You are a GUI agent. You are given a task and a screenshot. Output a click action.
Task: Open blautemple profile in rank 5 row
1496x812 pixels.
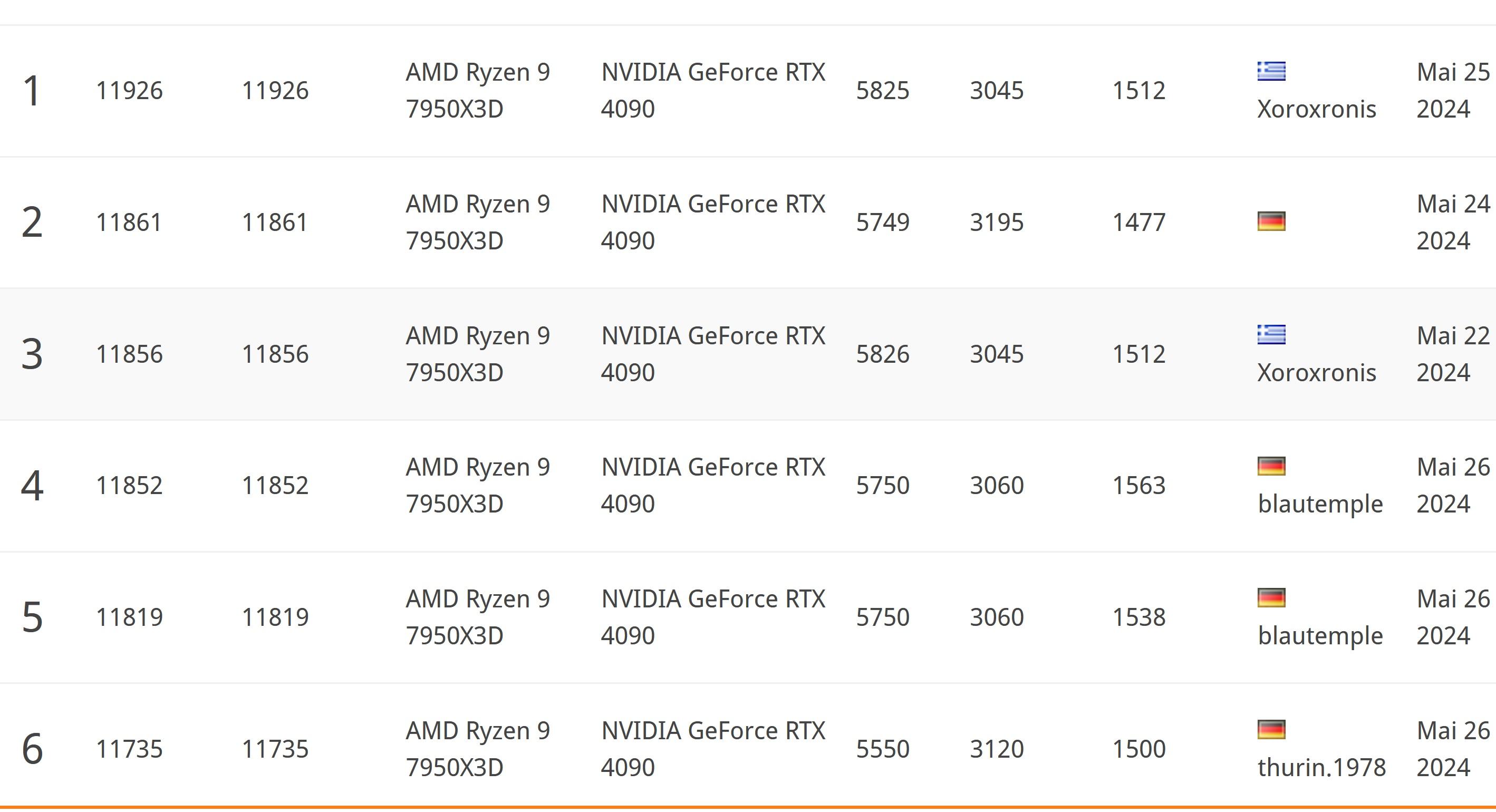[x=1320, y=635]
